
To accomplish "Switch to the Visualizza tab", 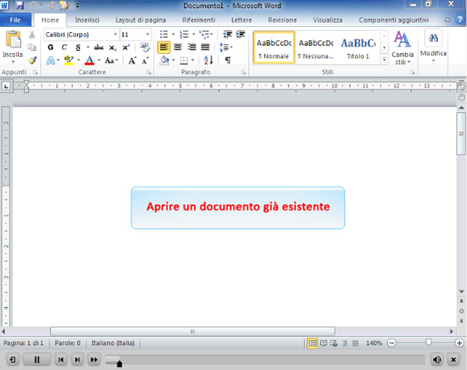I will (328, 20).
